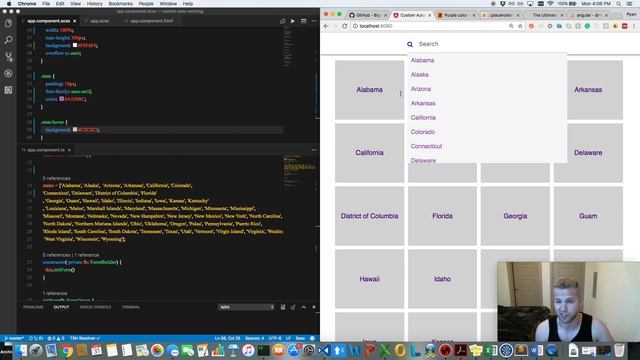640x360 pixels.
Task: Click the Hawaii state tile
Action: coord(369,279)
